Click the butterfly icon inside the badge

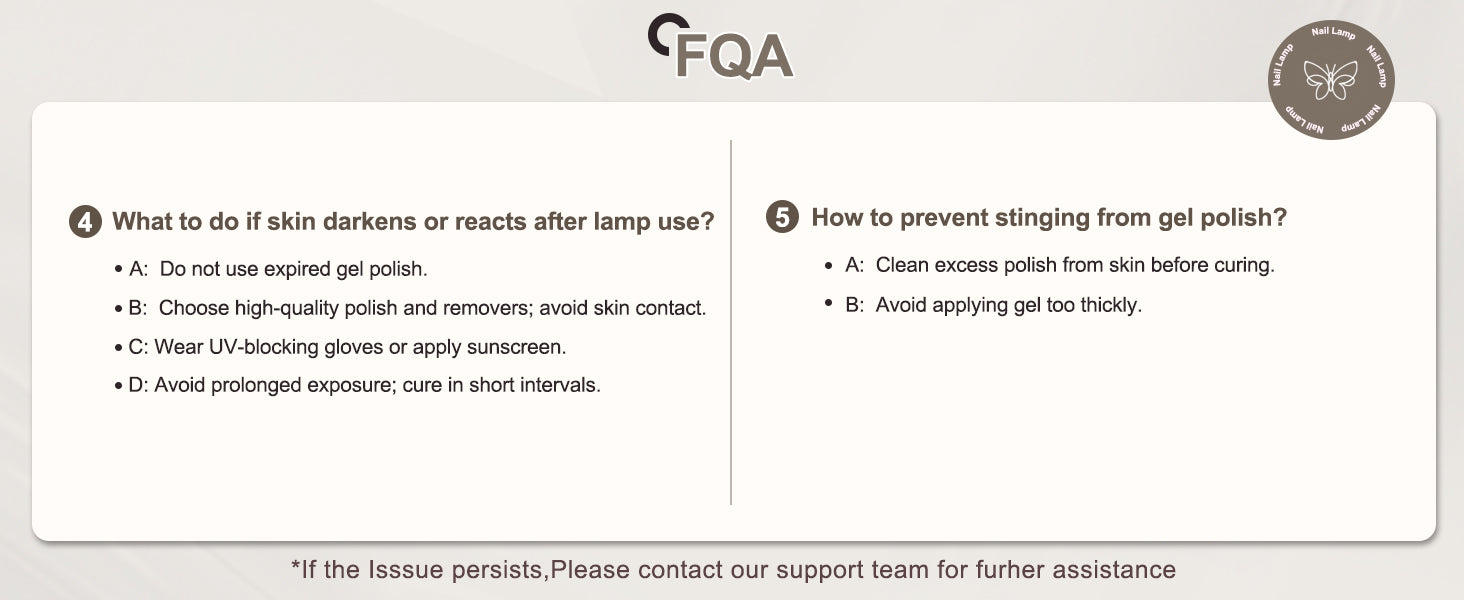(x=1331, y=80)
